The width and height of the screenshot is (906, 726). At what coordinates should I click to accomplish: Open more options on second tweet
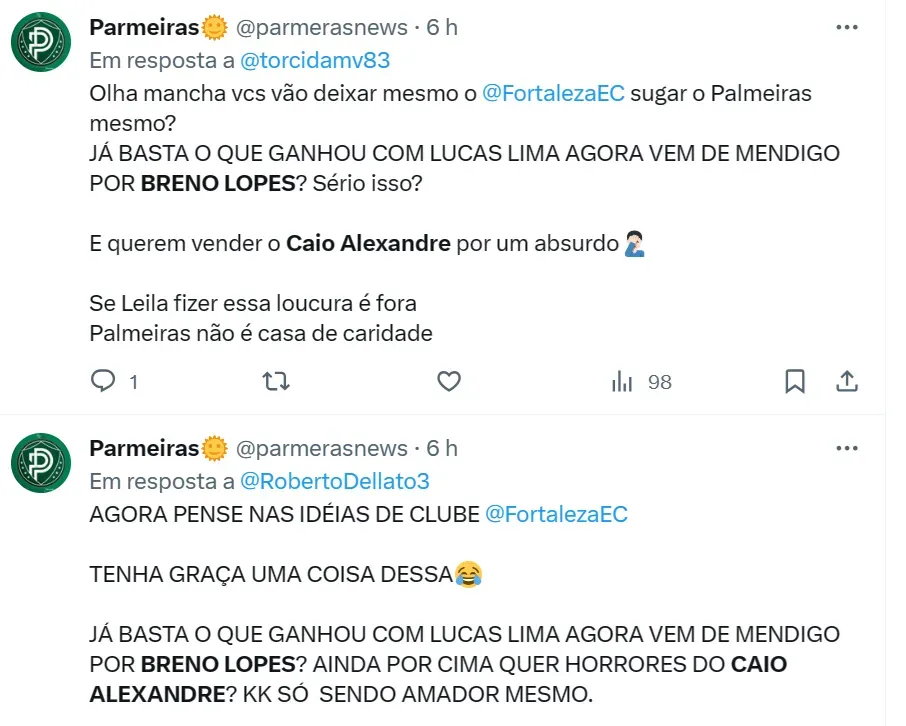coord(846,448)
